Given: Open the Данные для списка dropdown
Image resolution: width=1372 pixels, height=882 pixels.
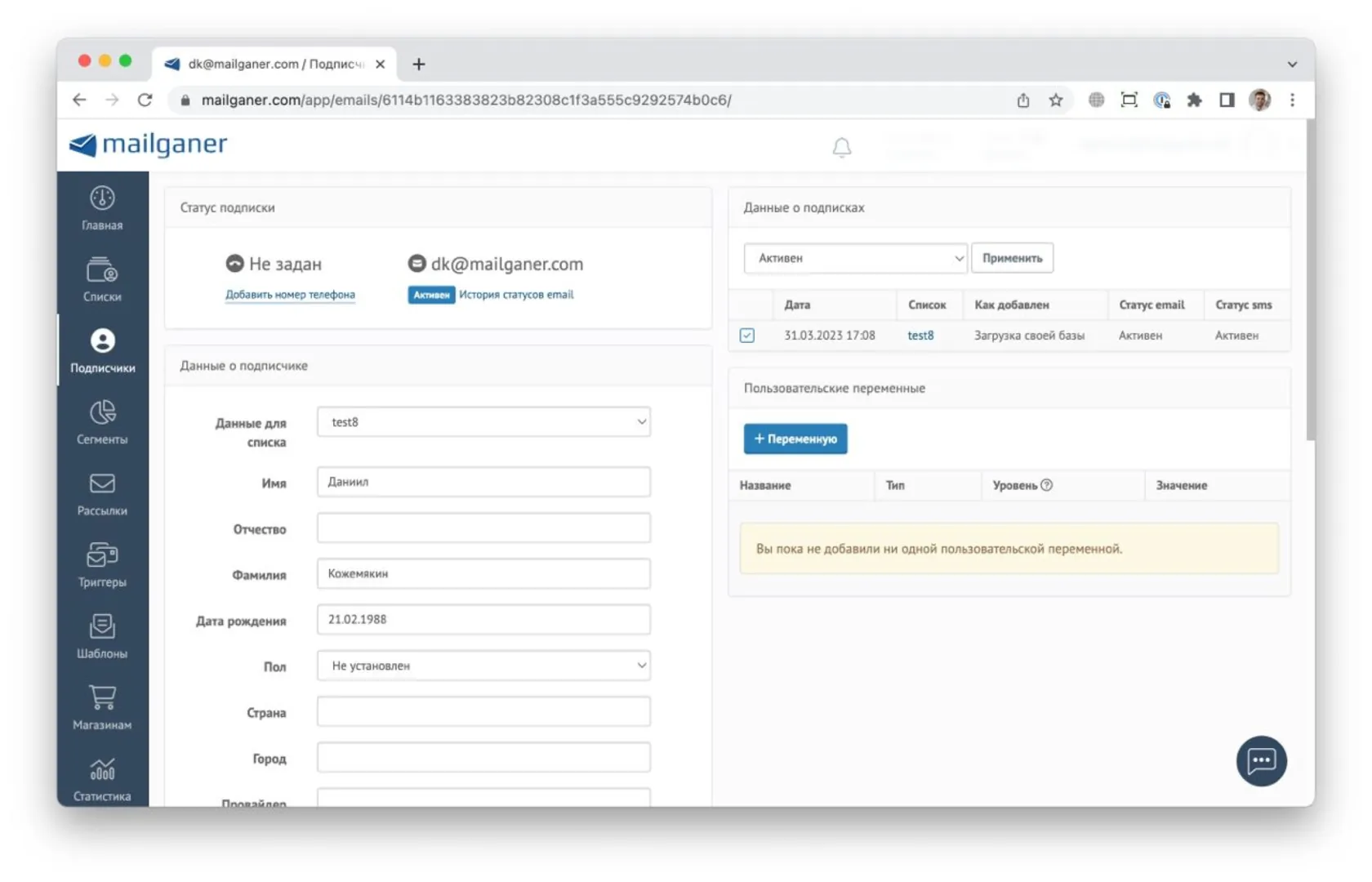Looking at the screenshot, I should [x=483, y=422].
